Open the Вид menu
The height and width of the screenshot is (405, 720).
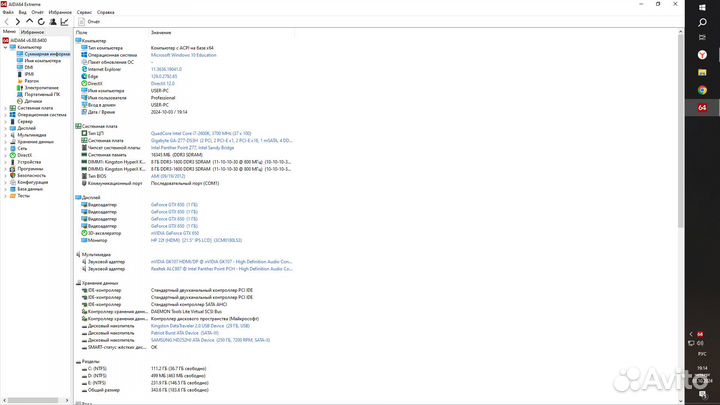point(22,12)
